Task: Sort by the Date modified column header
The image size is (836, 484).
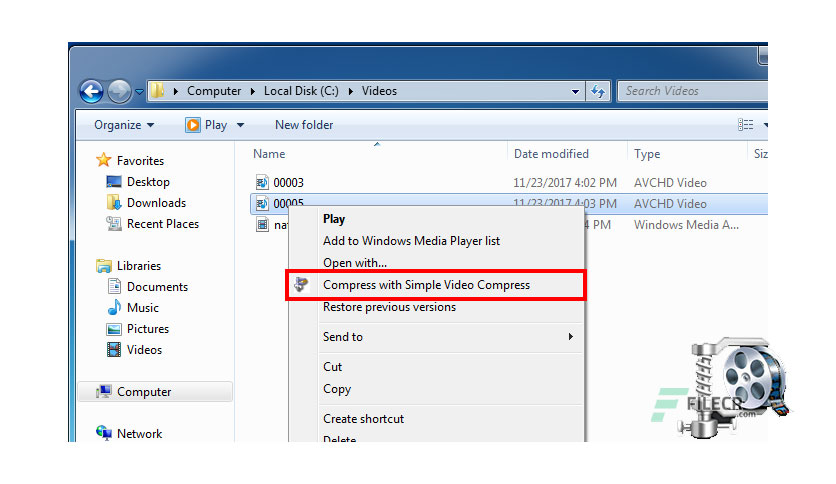Action: (x=551, y=154)
